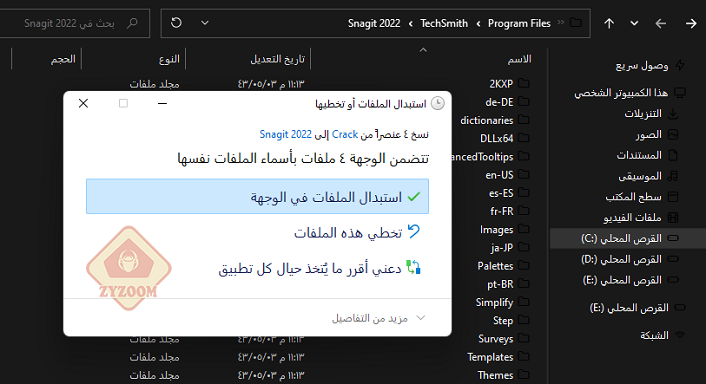Select the Images folder
The width and height of the screenshot is (706, 384).
[497, 230]
